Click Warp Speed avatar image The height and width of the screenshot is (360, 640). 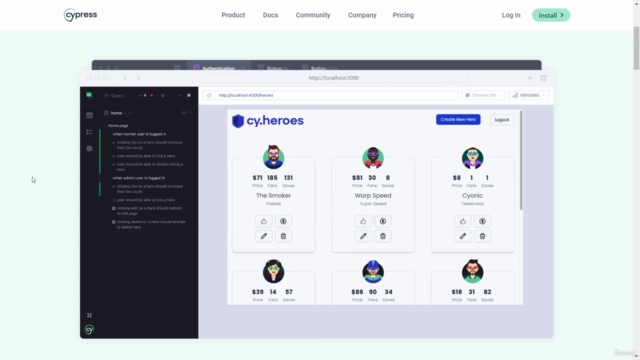(x=373, y=158)
